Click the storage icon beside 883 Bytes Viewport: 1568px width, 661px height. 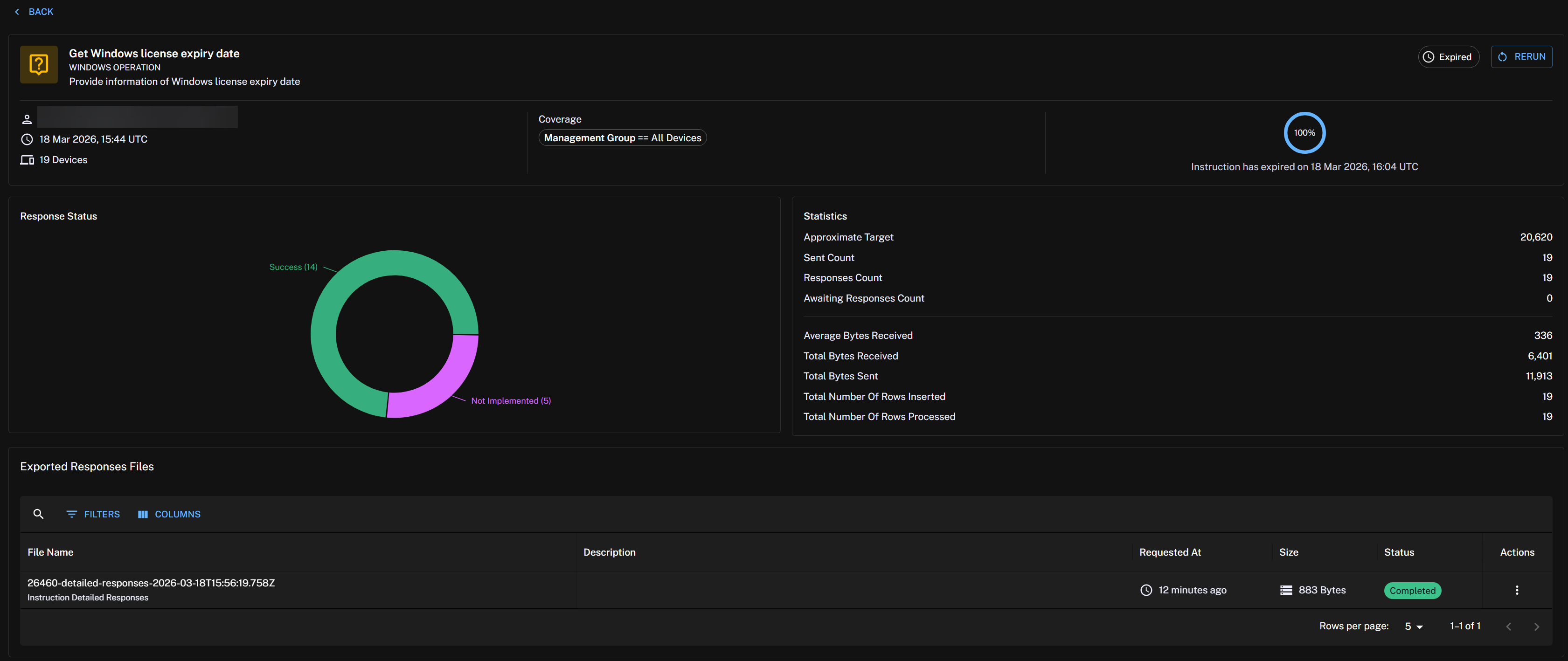[1285, 590]
